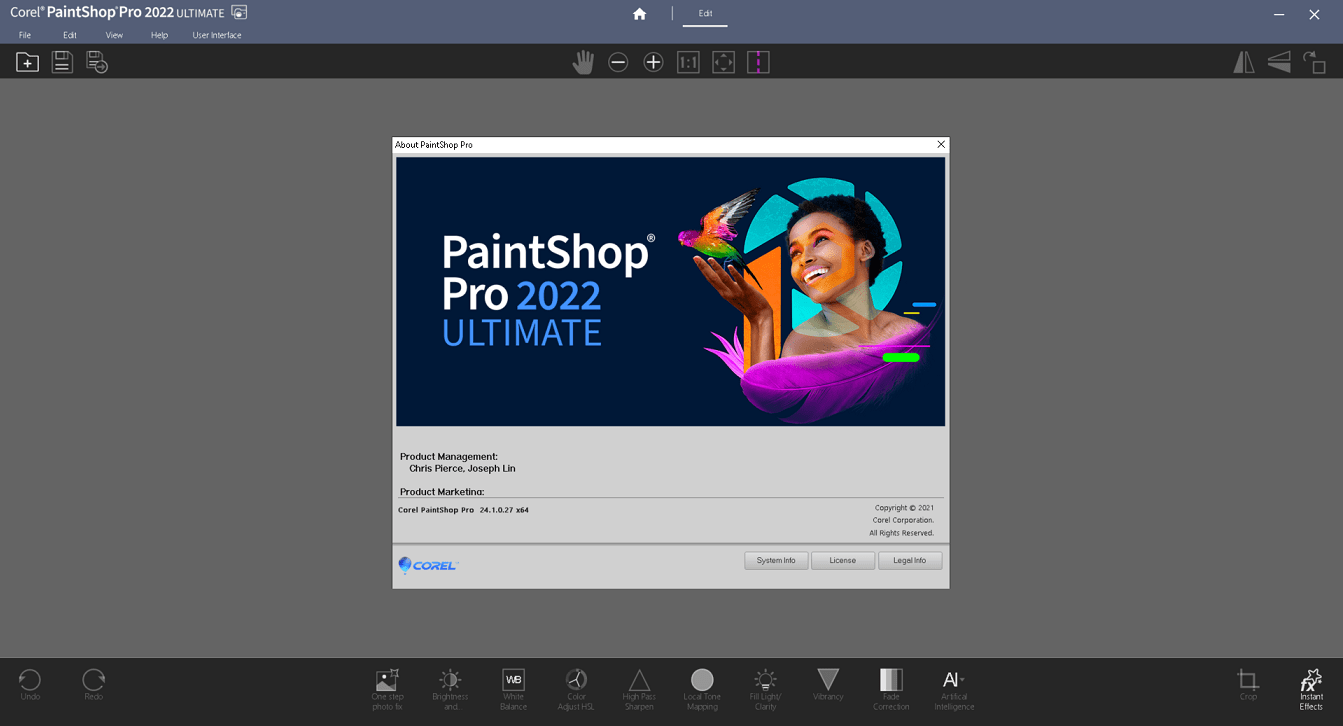Open the Color Adjust HSL tool
The image size is (1343, 726).
(x=576, y=690)
